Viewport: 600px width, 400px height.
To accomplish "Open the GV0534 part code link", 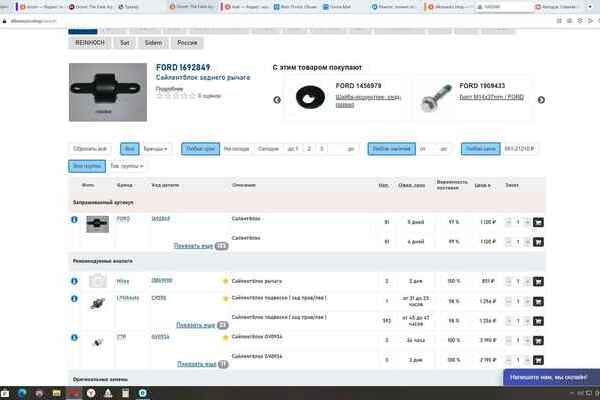I will 160,337.
